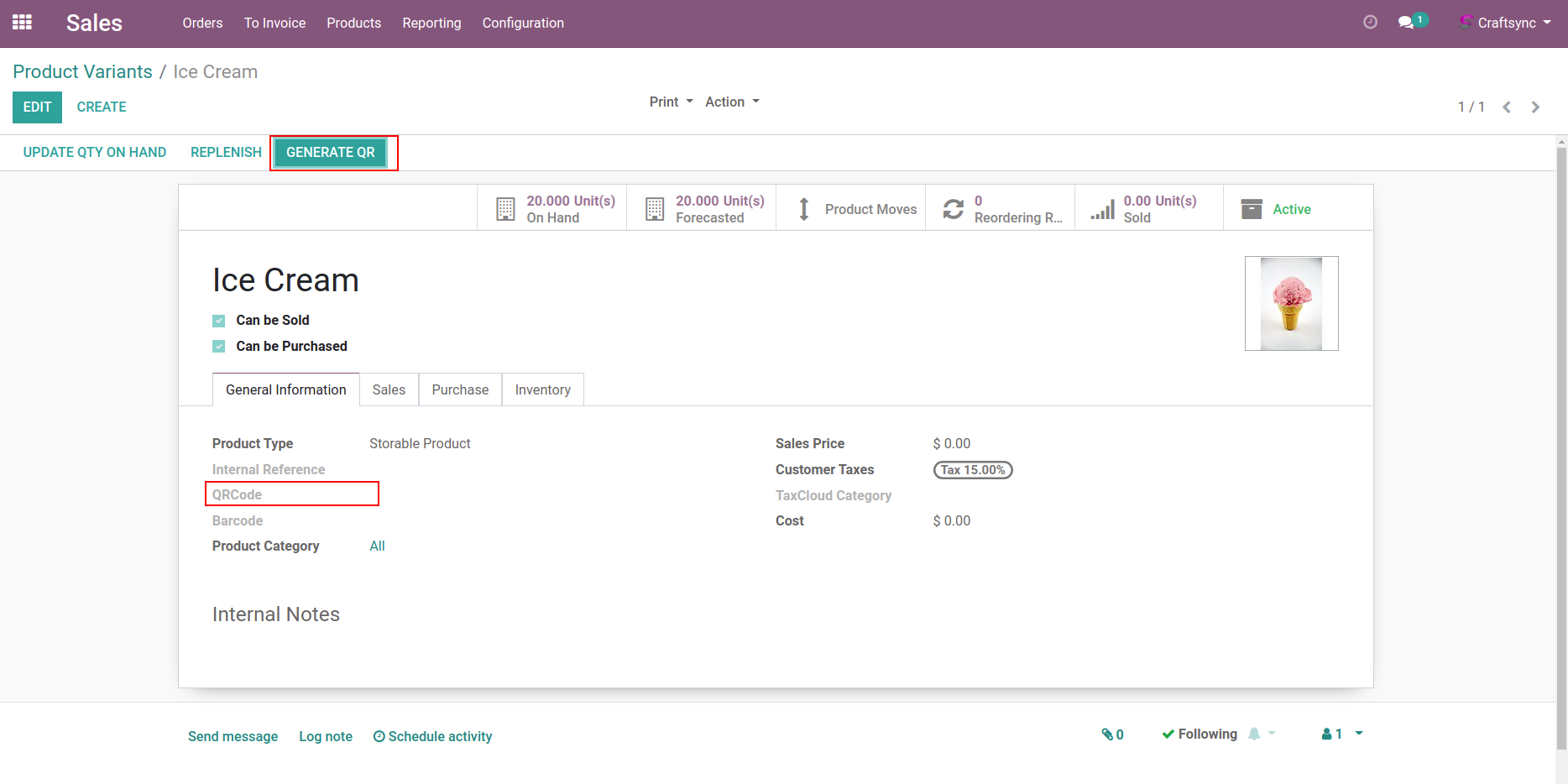Viewport: 1568px width, 784px height.
Task: Click the ice cream product image
Action: coord(1291,304)
